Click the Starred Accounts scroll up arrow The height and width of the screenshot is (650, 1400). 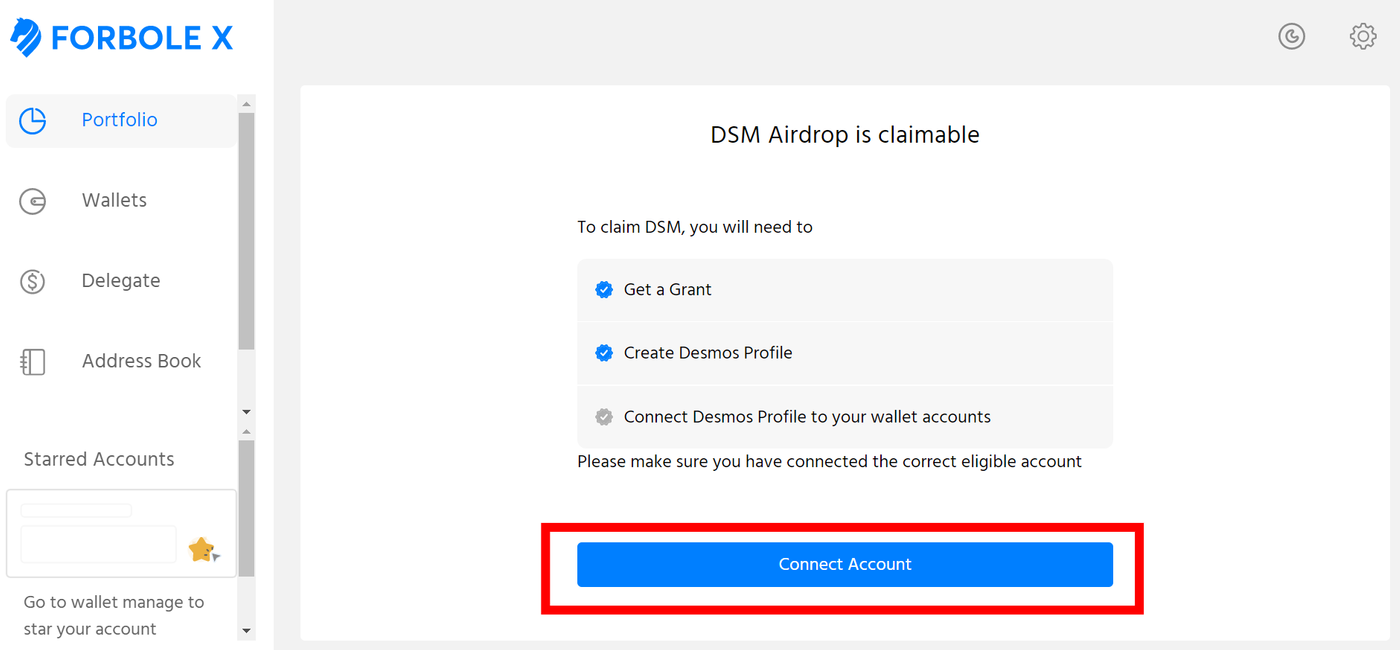point(247,431)
